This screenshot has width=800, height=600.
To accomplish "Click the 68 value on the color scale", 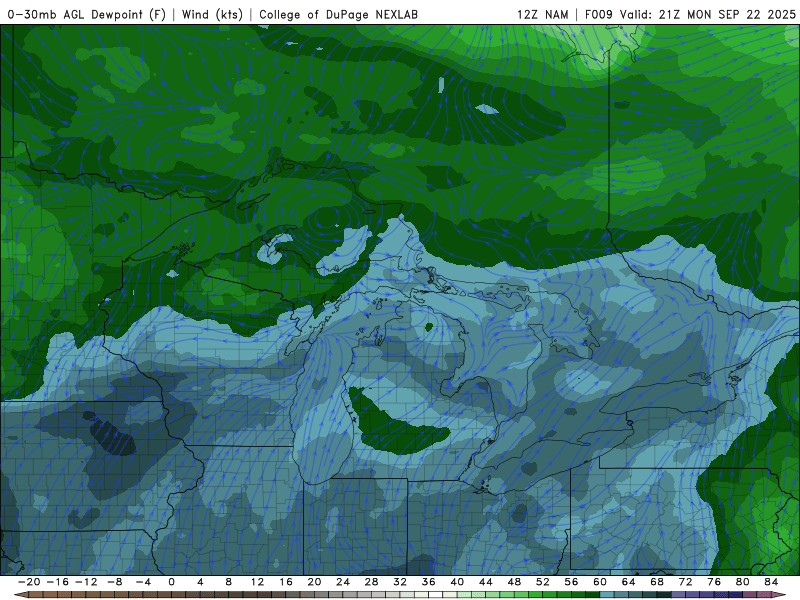I will [x=657, y=582].
